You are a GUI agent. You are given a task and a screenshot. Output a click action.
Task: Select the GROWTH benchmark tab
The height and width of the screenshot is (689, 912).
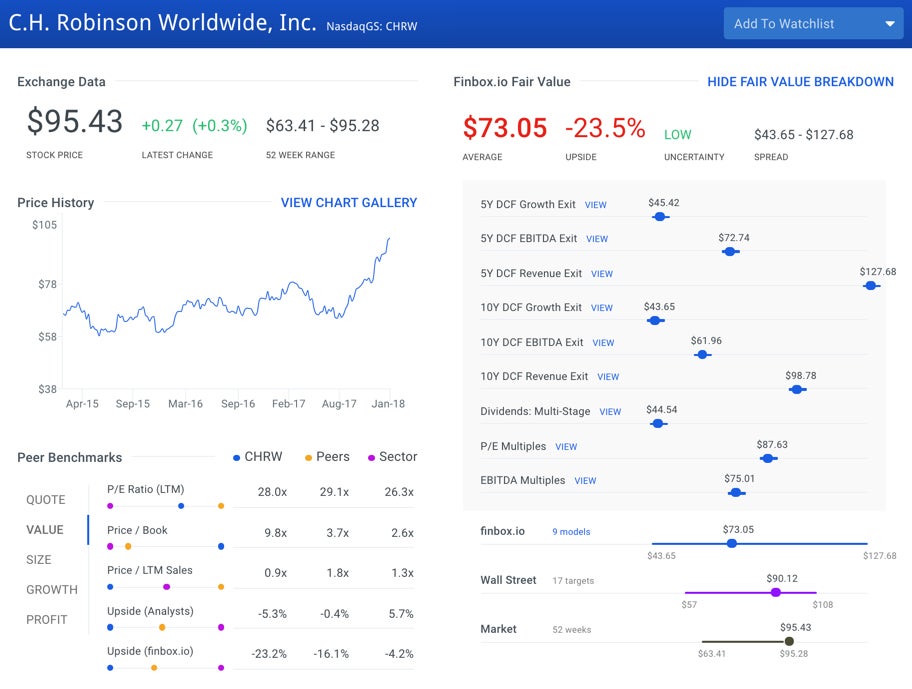52,590
